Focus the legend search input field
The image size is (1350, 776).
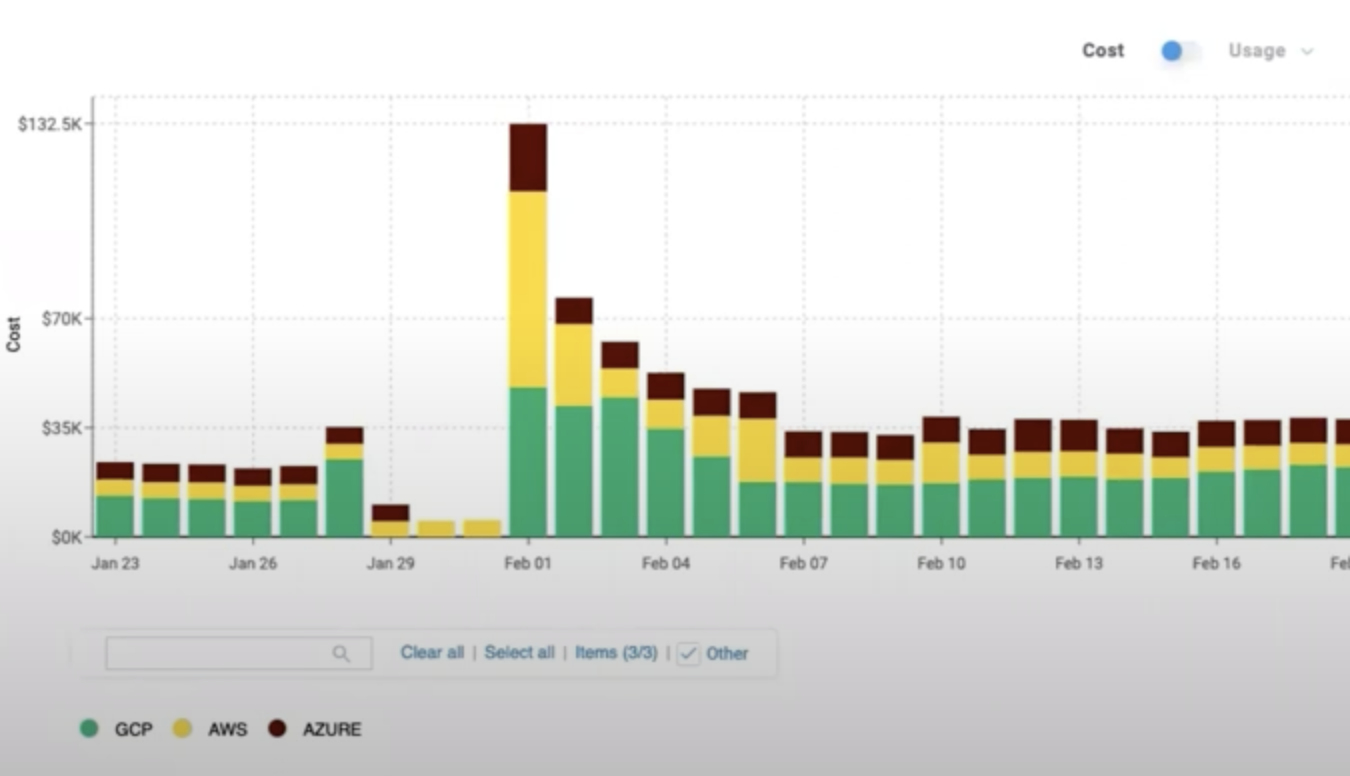coord(239,653)
